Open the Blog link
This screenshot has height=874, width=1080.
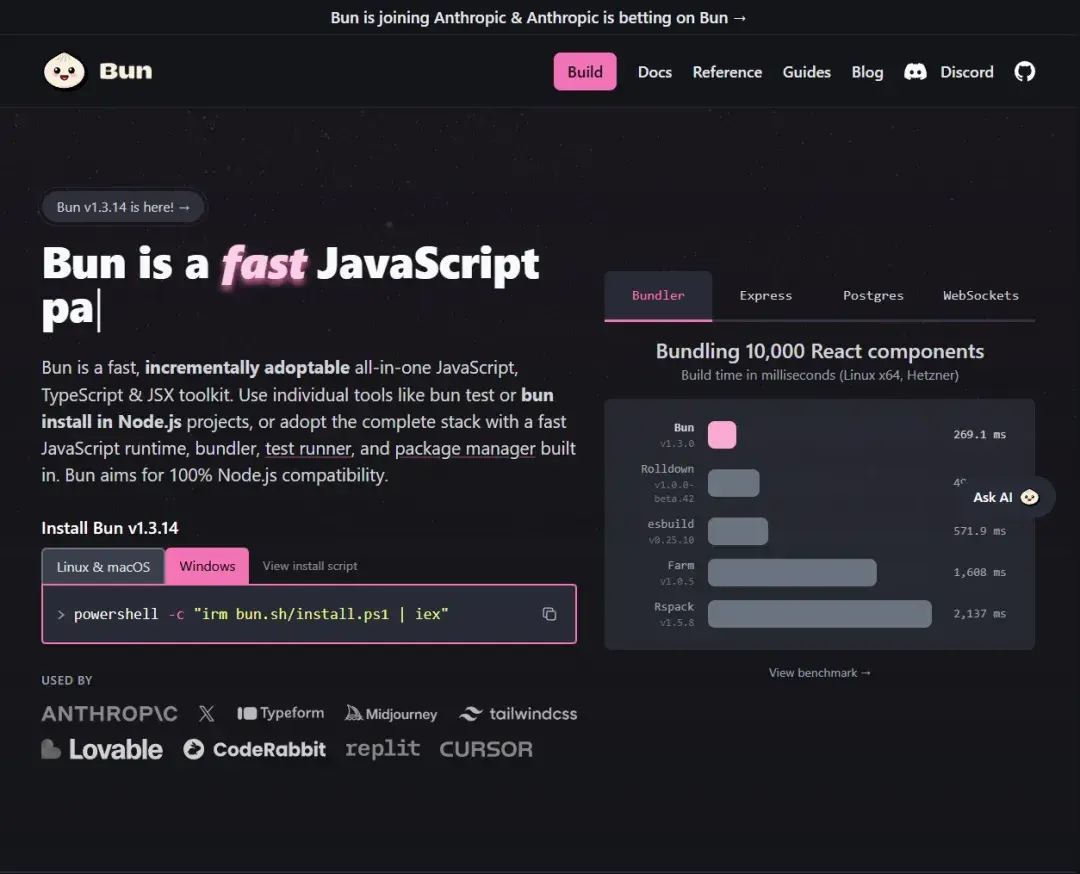click(867, 72)
